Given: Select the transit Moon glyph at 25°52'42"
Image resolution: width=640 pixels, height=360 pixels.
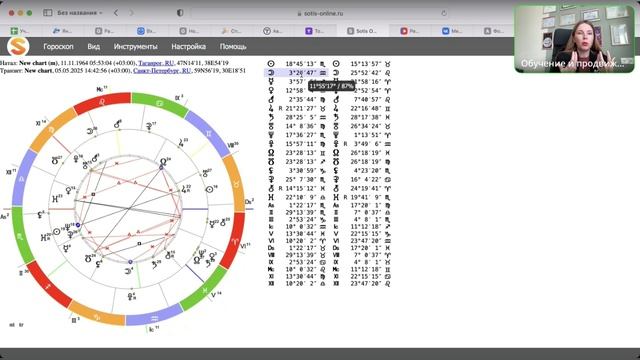Looking at the screenshot, I should (336, 73).
